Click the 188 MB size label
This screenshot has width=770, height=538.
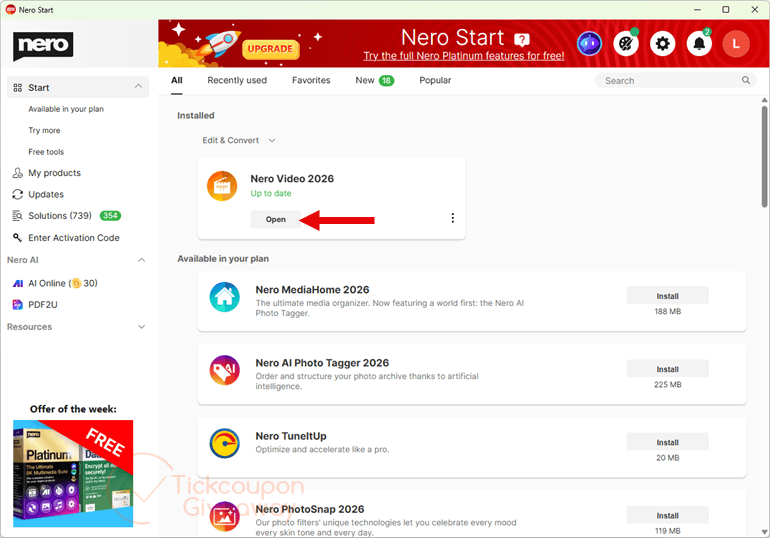coord(667,311)
